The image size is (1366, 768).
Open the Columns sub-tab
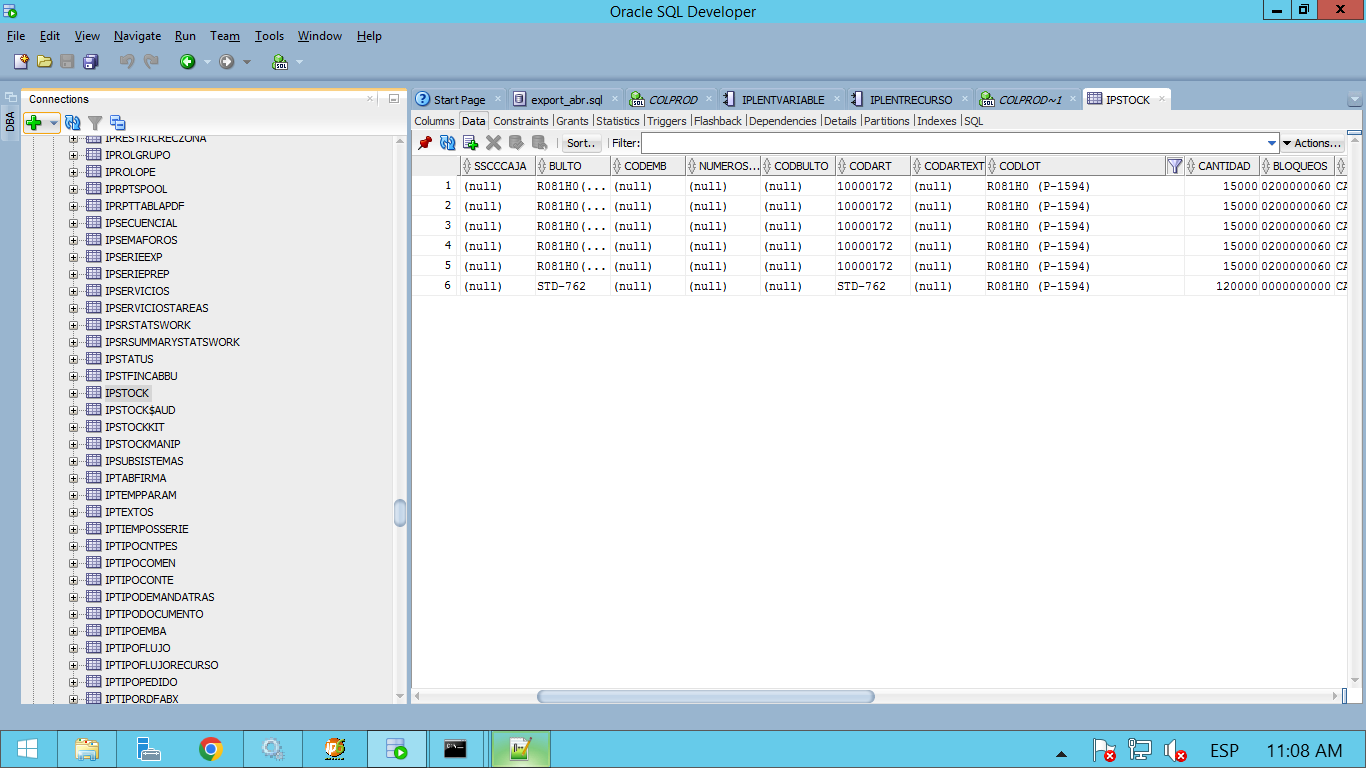coord(434,121)
